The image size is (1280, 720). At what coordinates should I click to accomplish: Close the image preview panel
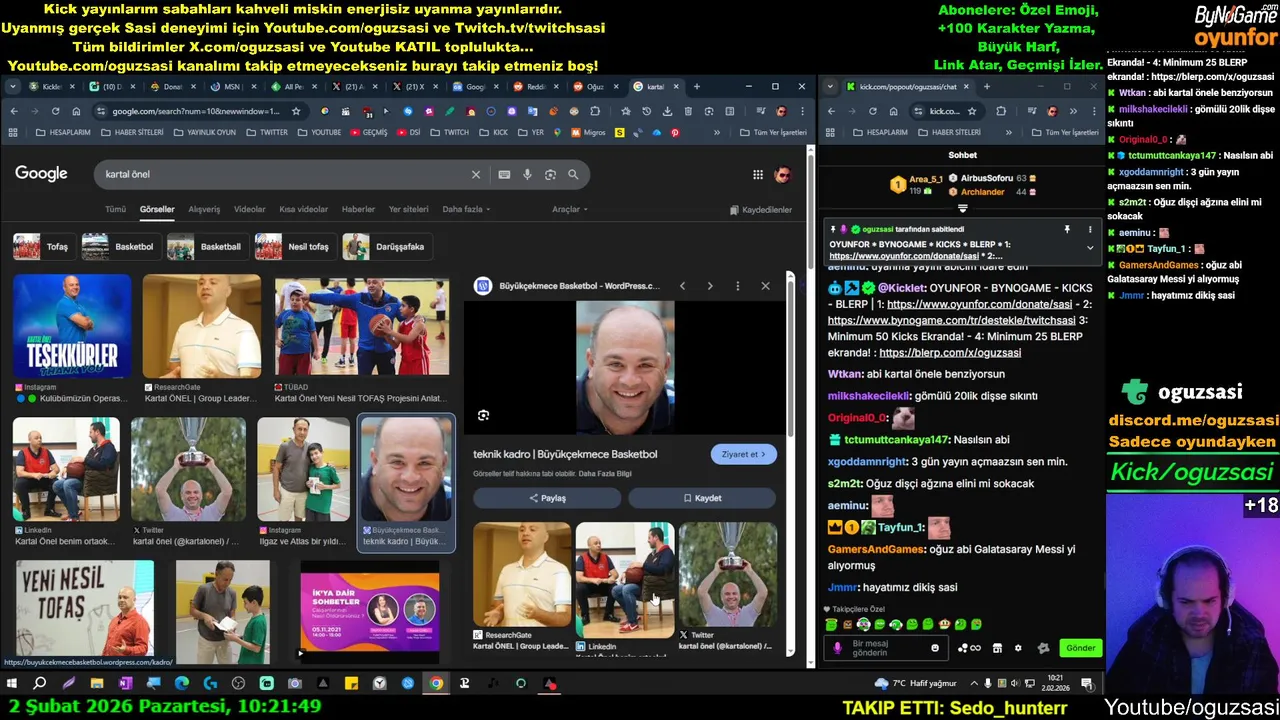[x=765, y=286]
